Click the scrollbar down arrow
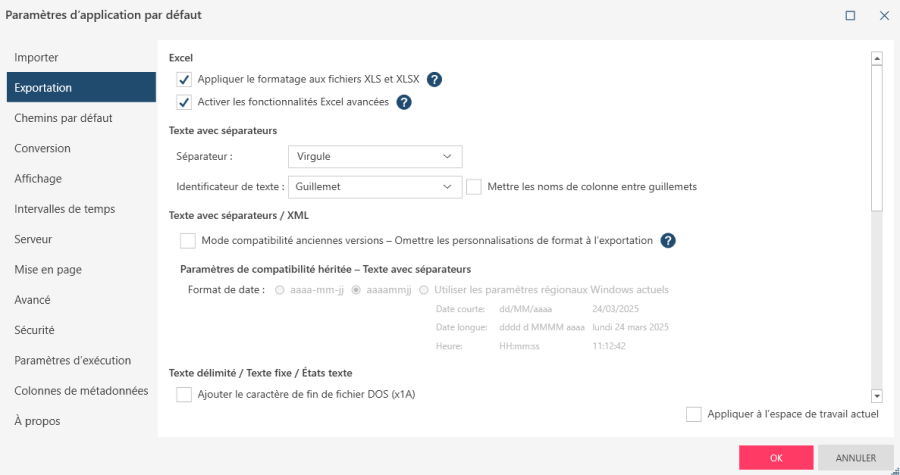 877,396
